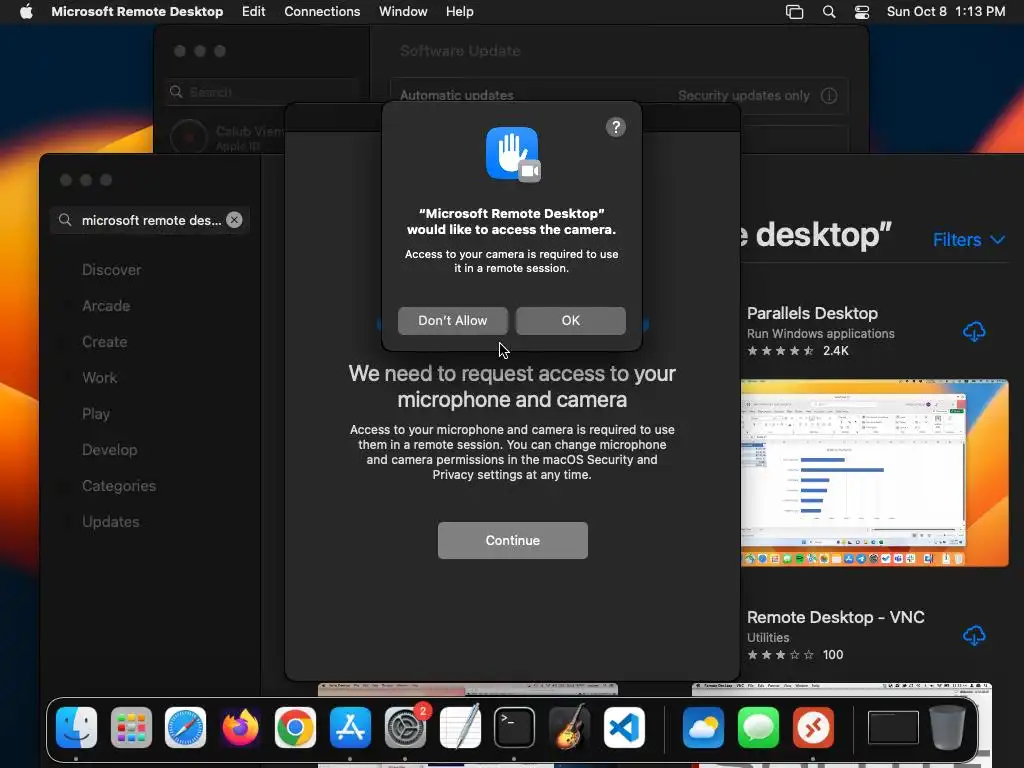The image size is (1024, 768).
Task: Open the Connections menu
Action: tap(322, 12)
